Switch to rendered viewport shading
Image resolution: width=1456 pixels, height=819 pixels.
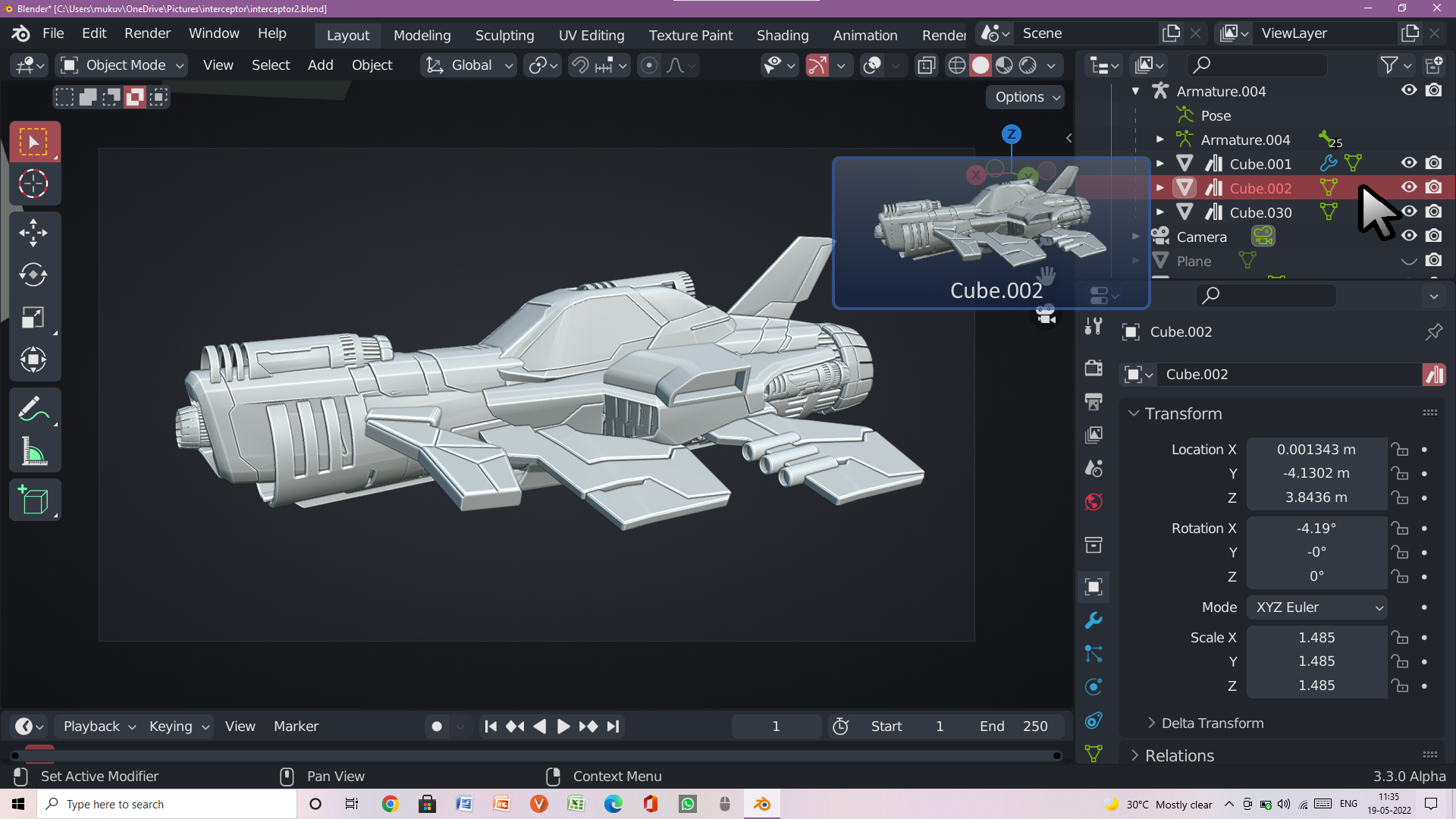(x=1028, y=65)
